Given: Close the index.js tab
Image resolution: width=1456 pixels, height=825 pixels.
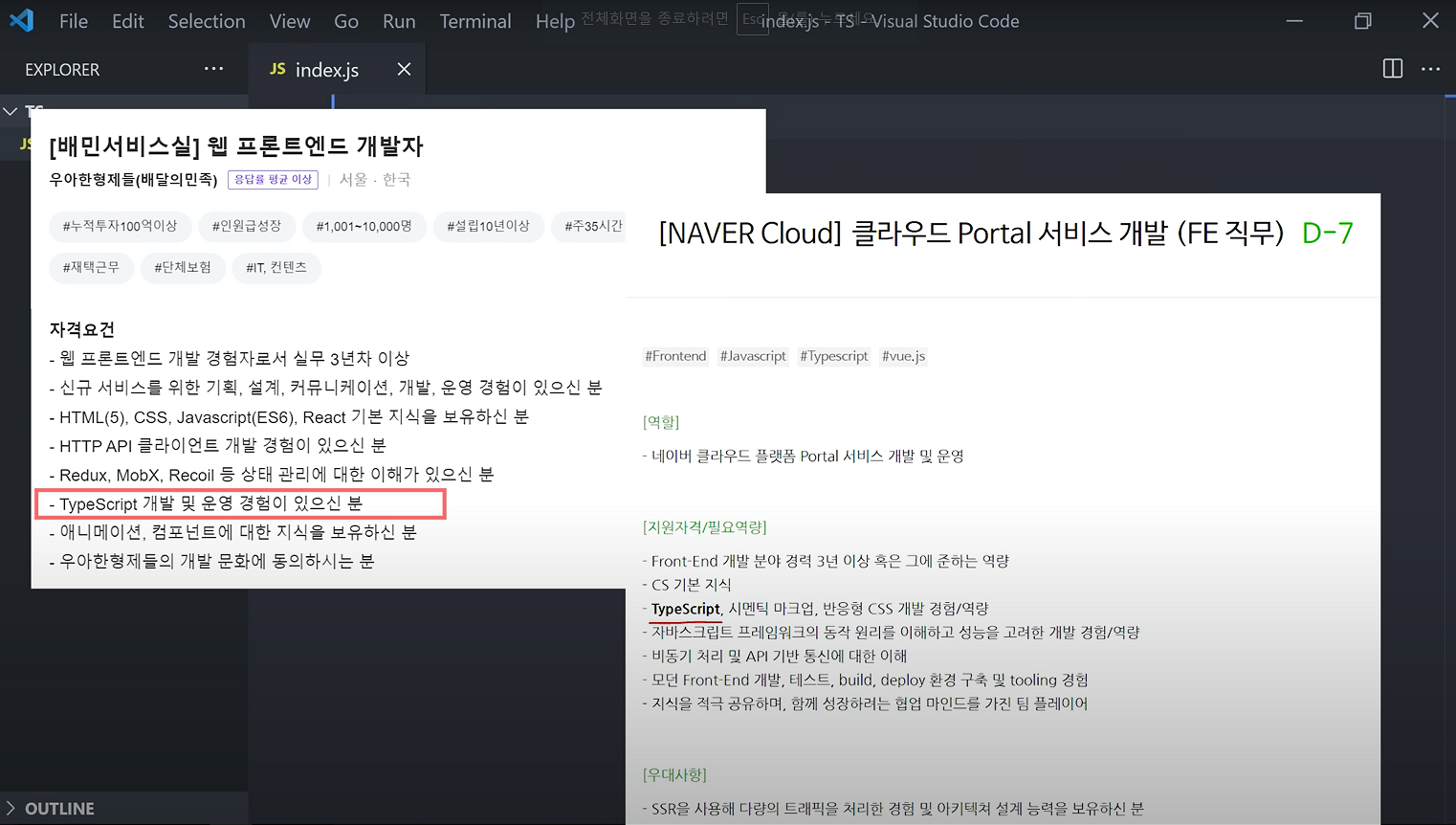Looking at the screenshot, I should click(404, 69).
